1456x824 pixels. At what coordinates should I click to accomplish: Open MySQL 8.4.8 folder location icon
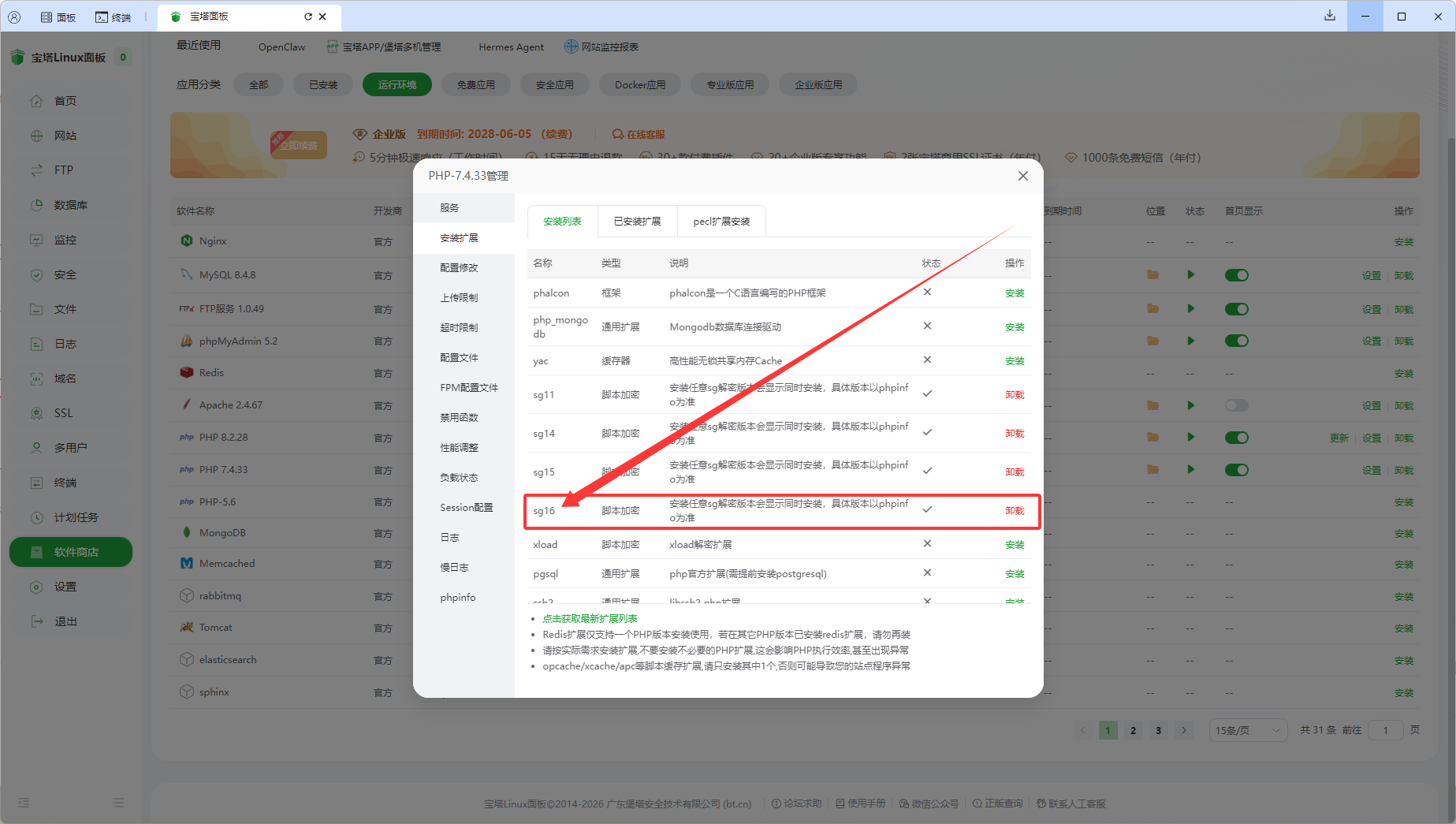tap(1153, 275)
